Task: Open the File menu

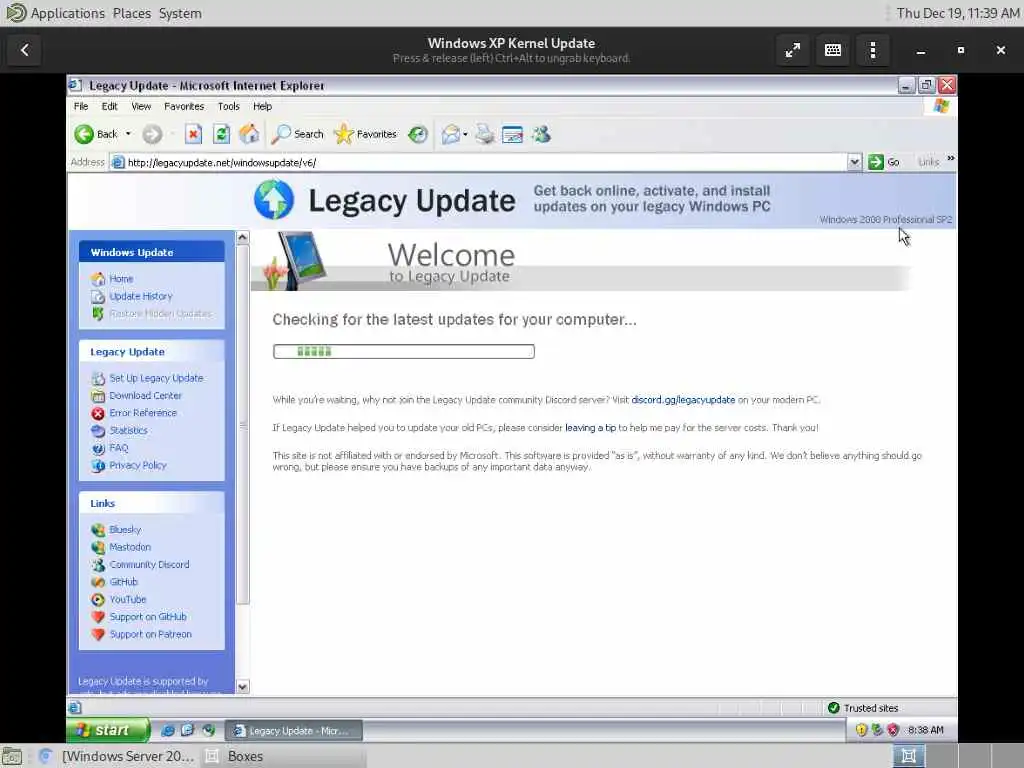Action: (81, 106)
